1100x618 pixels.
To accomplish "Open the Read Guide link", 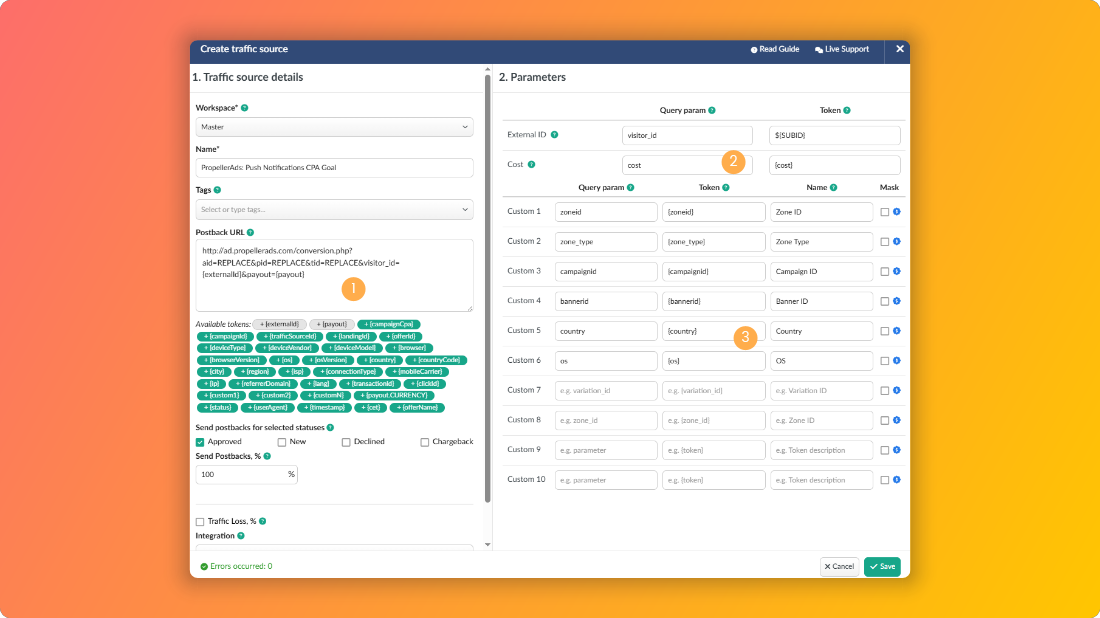I will [x=775, y=49].
